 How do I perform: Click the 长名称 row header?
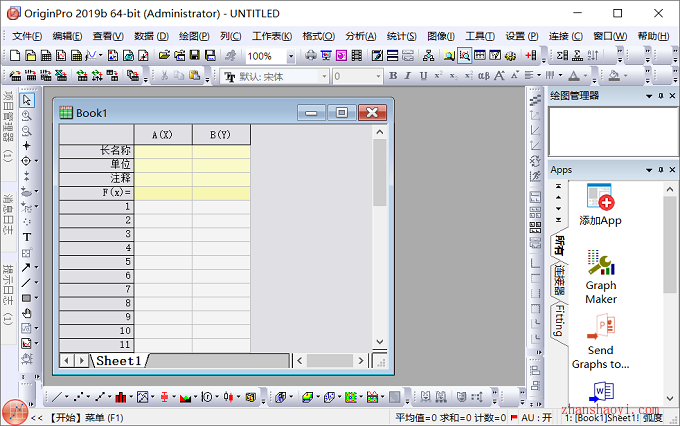pyautogui.click(x=96, y=151)
